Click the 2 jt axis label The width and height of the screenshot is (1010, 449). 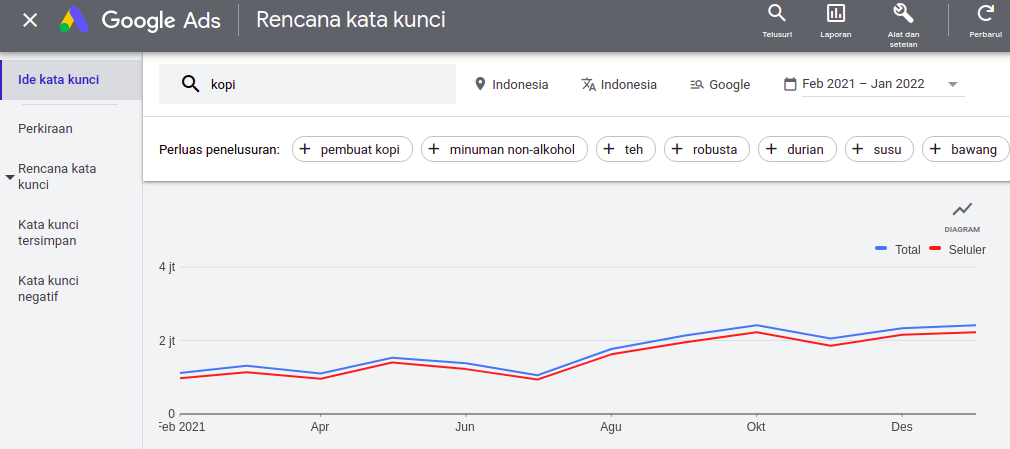167,341
